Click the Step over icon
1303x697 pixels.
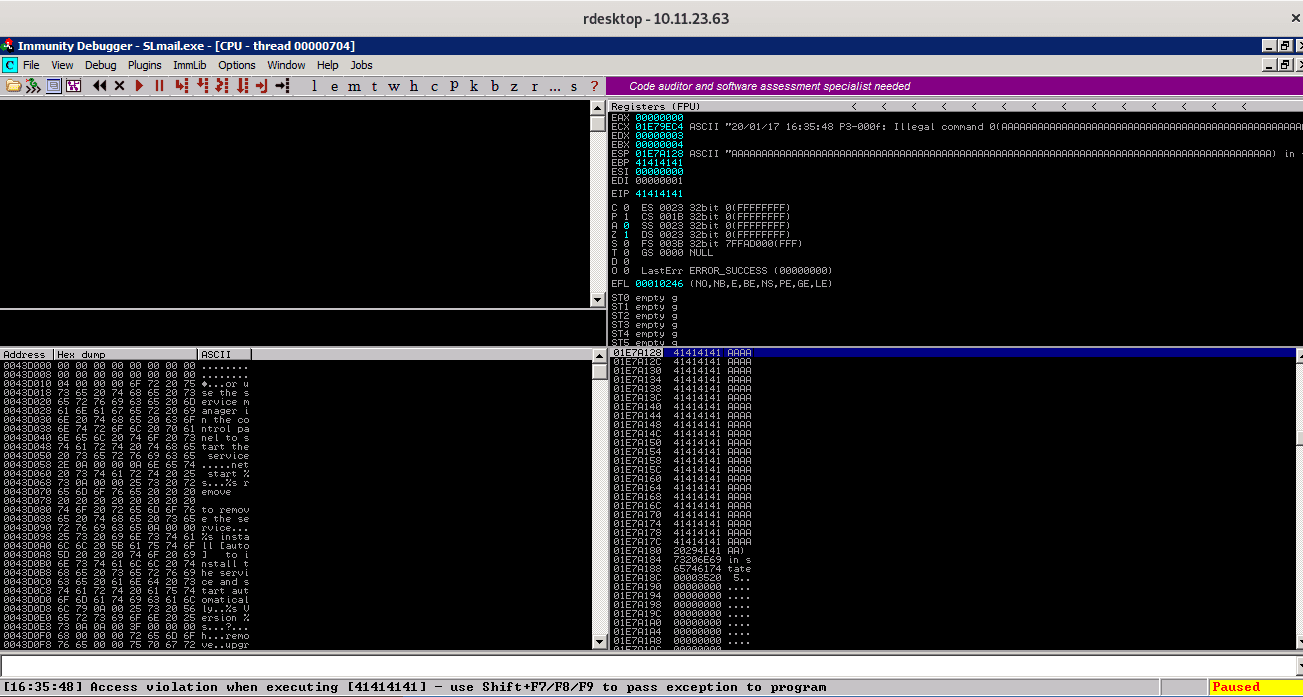click(x=202, y=86)
